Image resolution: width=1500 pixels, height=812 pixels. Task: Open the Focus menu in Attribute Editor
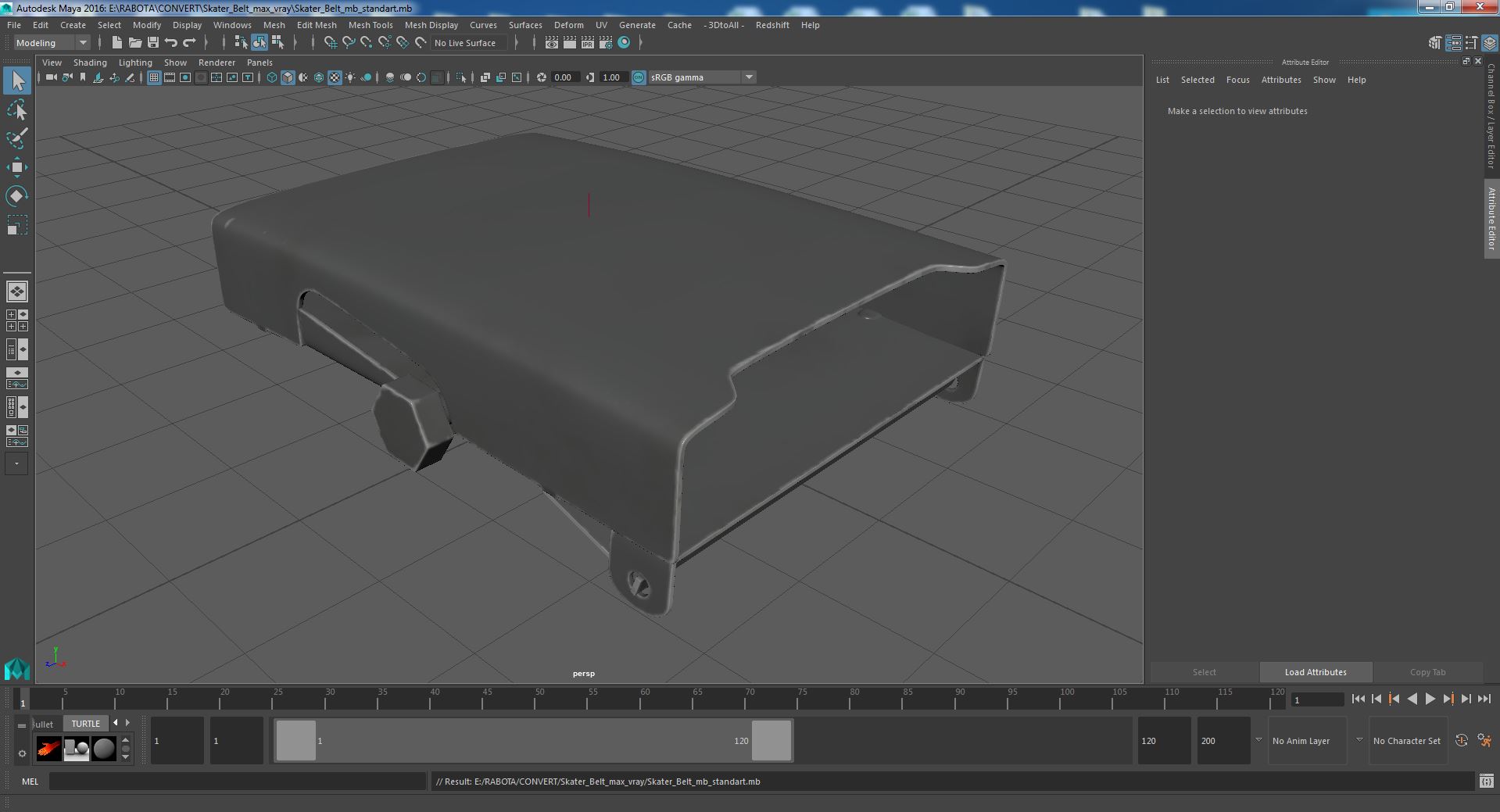[x=1237, y=80]
